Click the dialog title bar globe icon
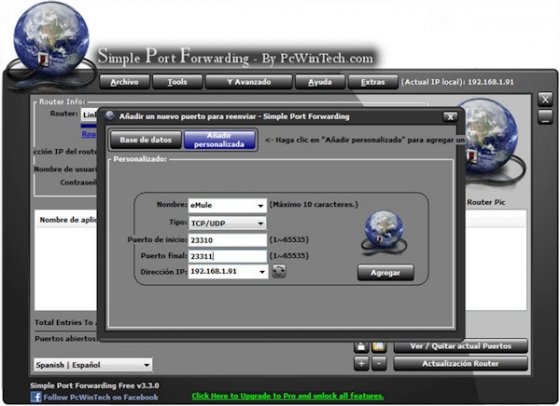The image size is (560, 406). pos(110,116)
